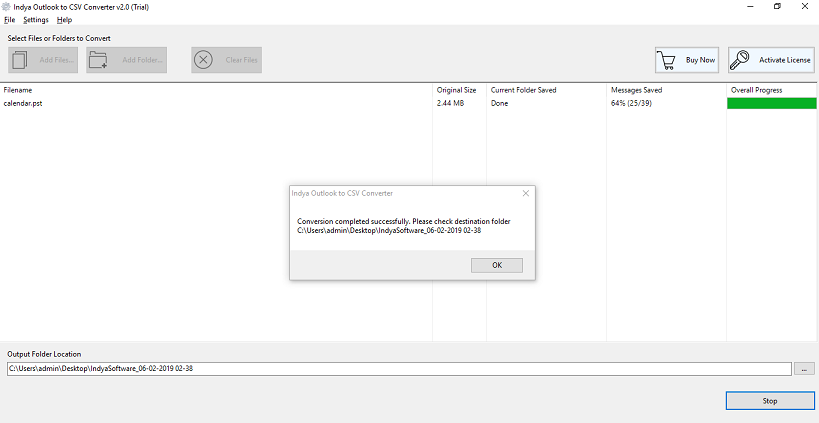Viewport: 819px width, 423px height.
Task: Click the Stop button
Action: pos(770,401)
